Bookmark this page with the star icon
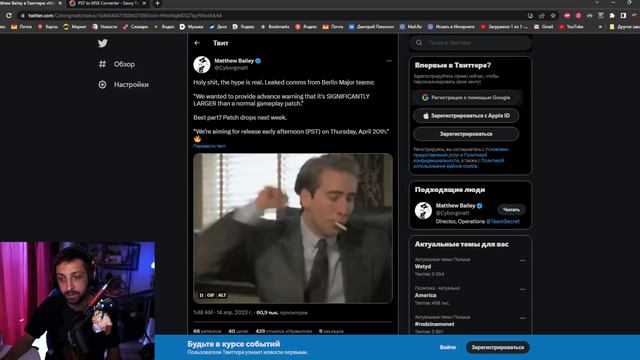Viewport: 640px width, 360px height. coord(553,16)
